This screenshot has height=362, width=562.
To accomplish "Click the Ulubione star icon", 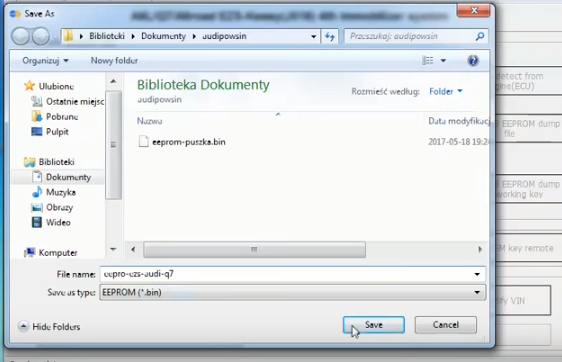I will tap(29, 86).
